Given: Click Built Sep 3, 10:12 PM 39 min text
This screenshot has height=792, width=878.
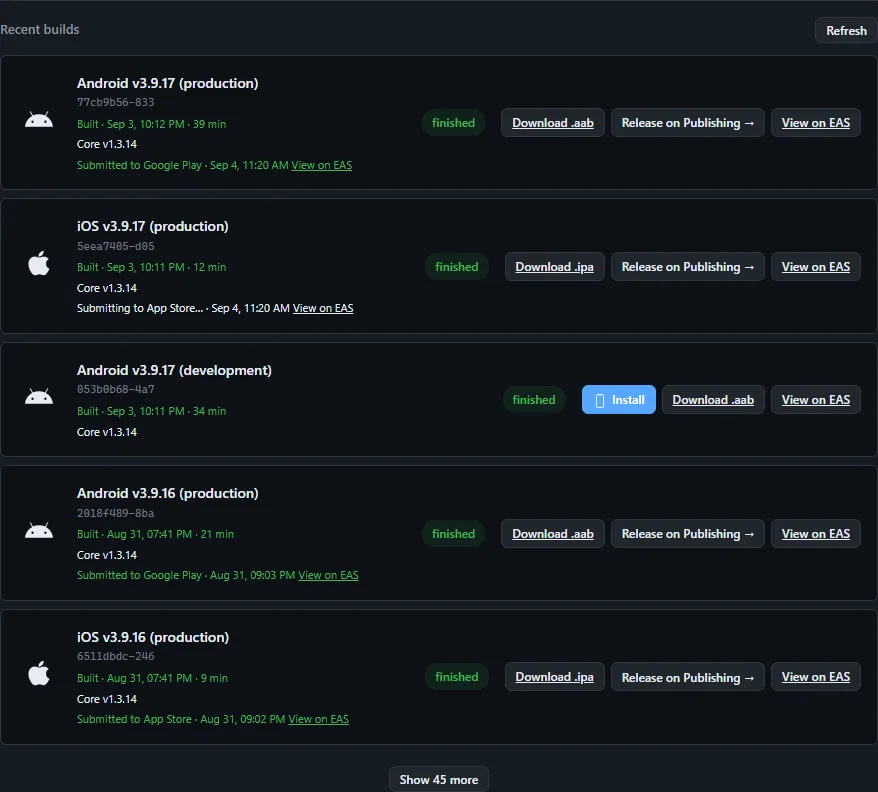Looking at the screenshot, I should [x=151, y=124].
